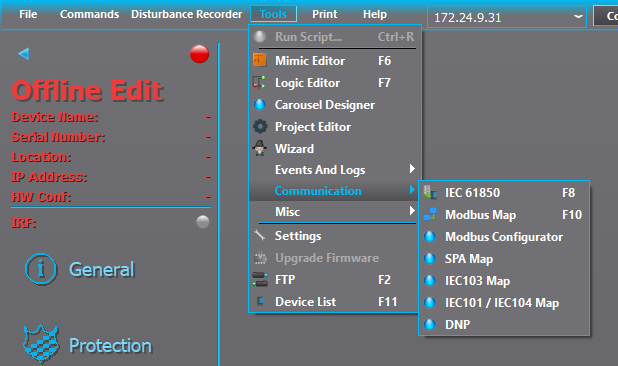The image size is (618, 366).
Task: Click the HW Conf label
Action: point(41,197)
